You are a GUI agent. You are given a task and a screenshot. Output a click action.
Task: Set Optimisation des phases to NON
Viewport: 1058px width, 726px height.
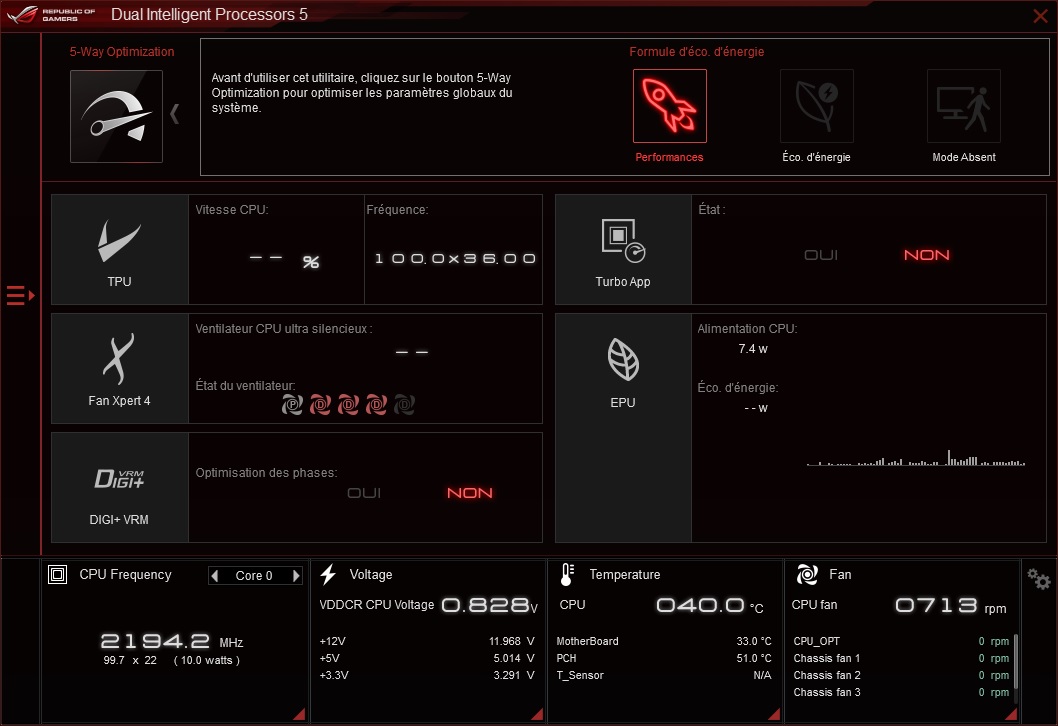tap(469, 493)
